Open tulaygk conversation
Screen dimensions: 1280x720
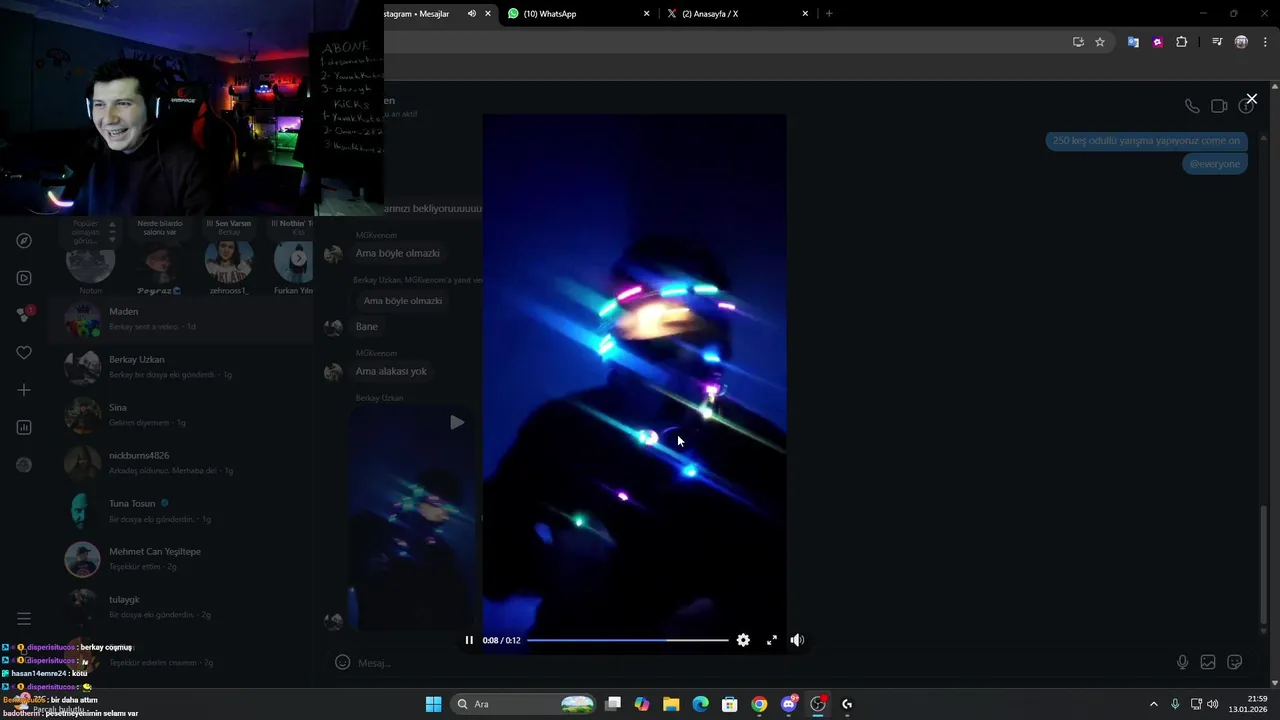(x=181, y=607)
